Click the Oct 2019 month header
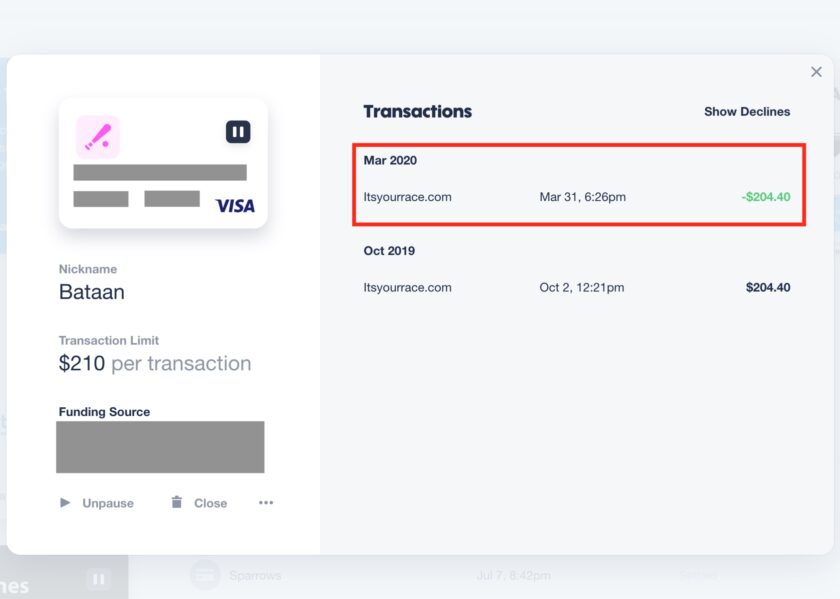The width and height of the screenshot is (840, 599). (389, 251)
